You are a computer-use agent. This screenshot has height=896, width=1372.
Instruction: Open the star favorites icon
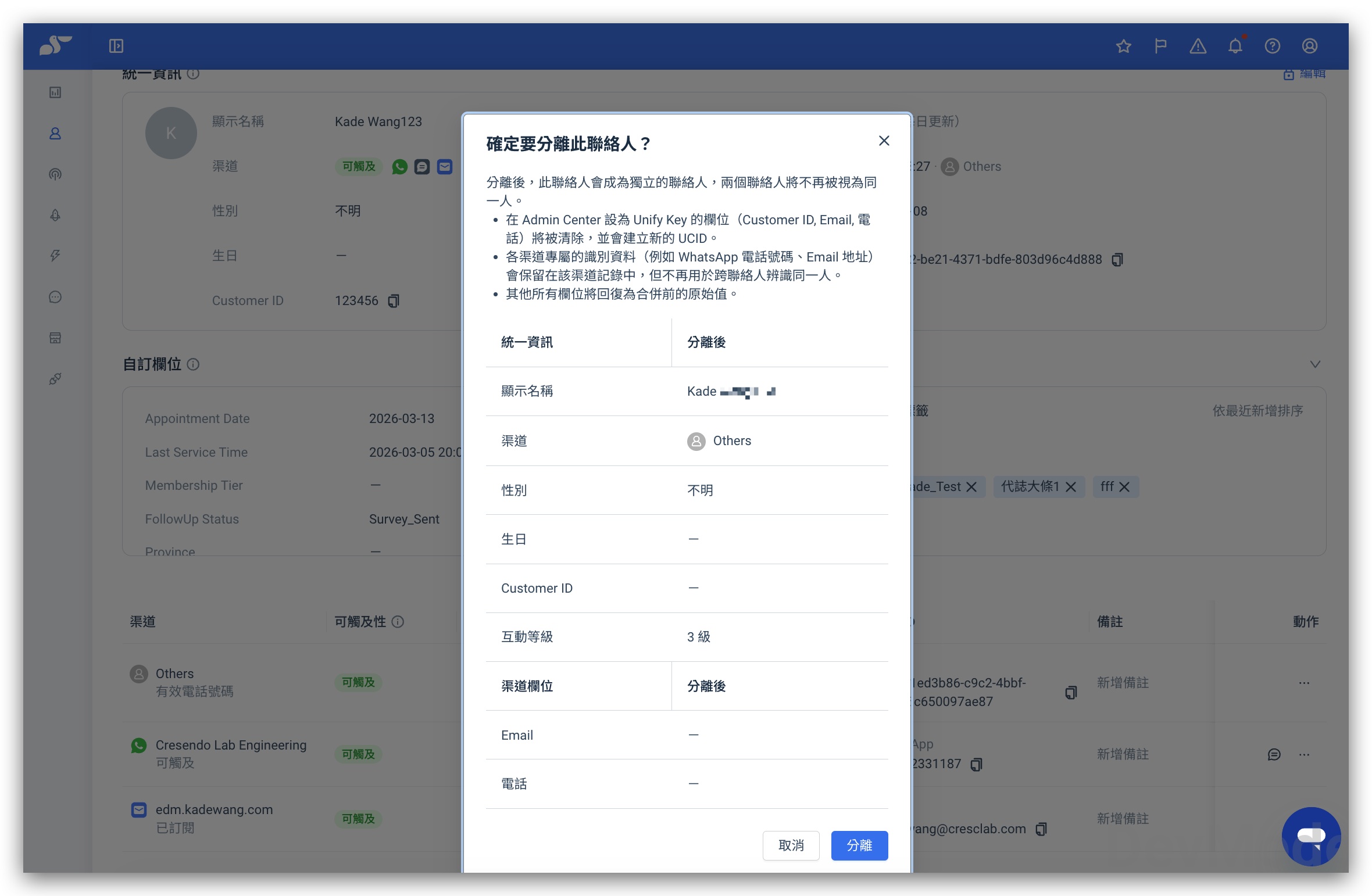coord(1123,46)
